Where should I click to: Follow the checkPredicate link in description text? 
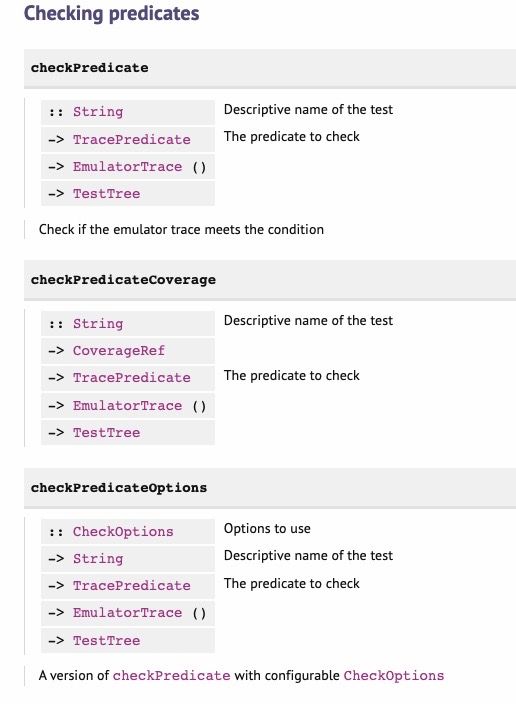(171, 676)
